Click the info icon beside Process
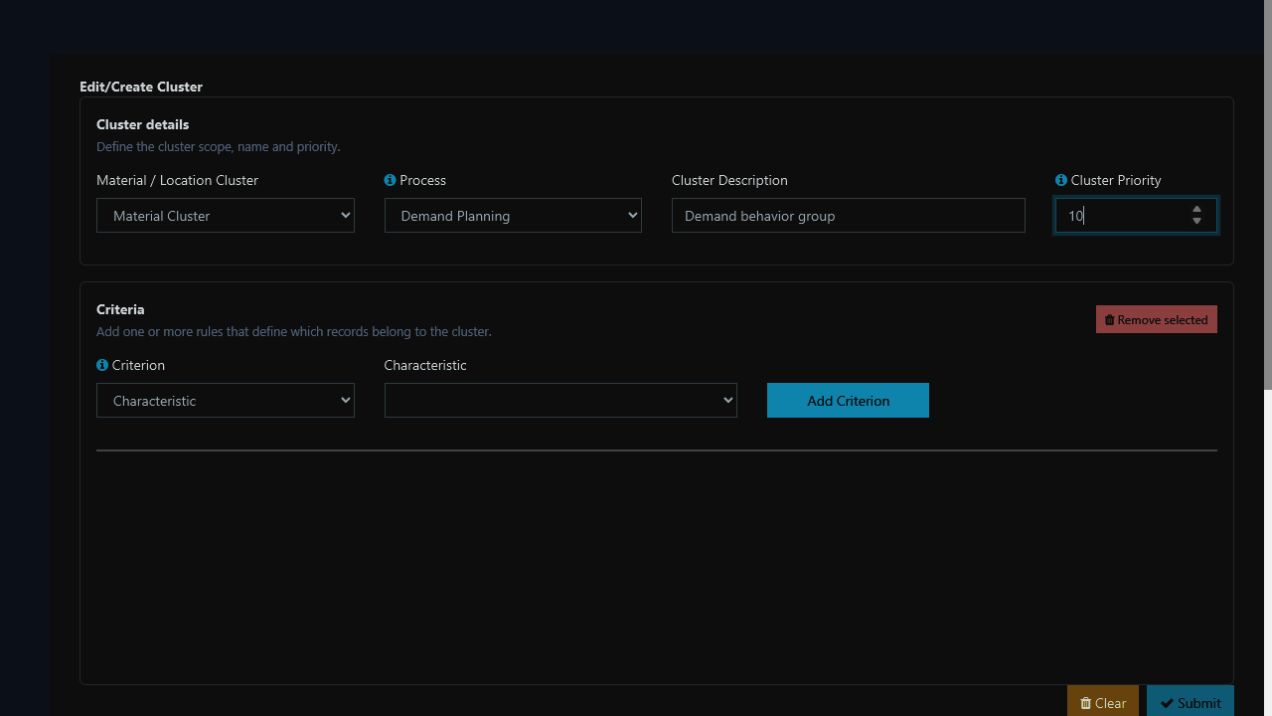 390,181
